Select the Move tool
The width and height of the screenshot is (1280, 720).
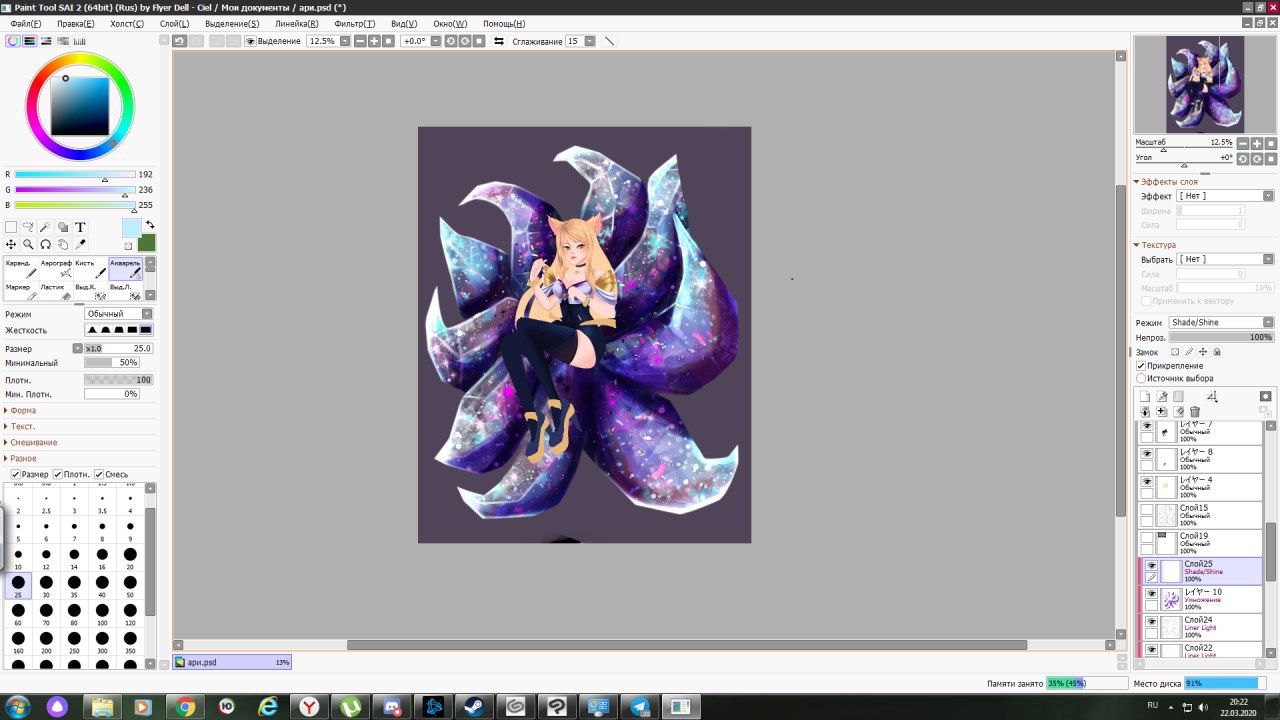[11, 244]
